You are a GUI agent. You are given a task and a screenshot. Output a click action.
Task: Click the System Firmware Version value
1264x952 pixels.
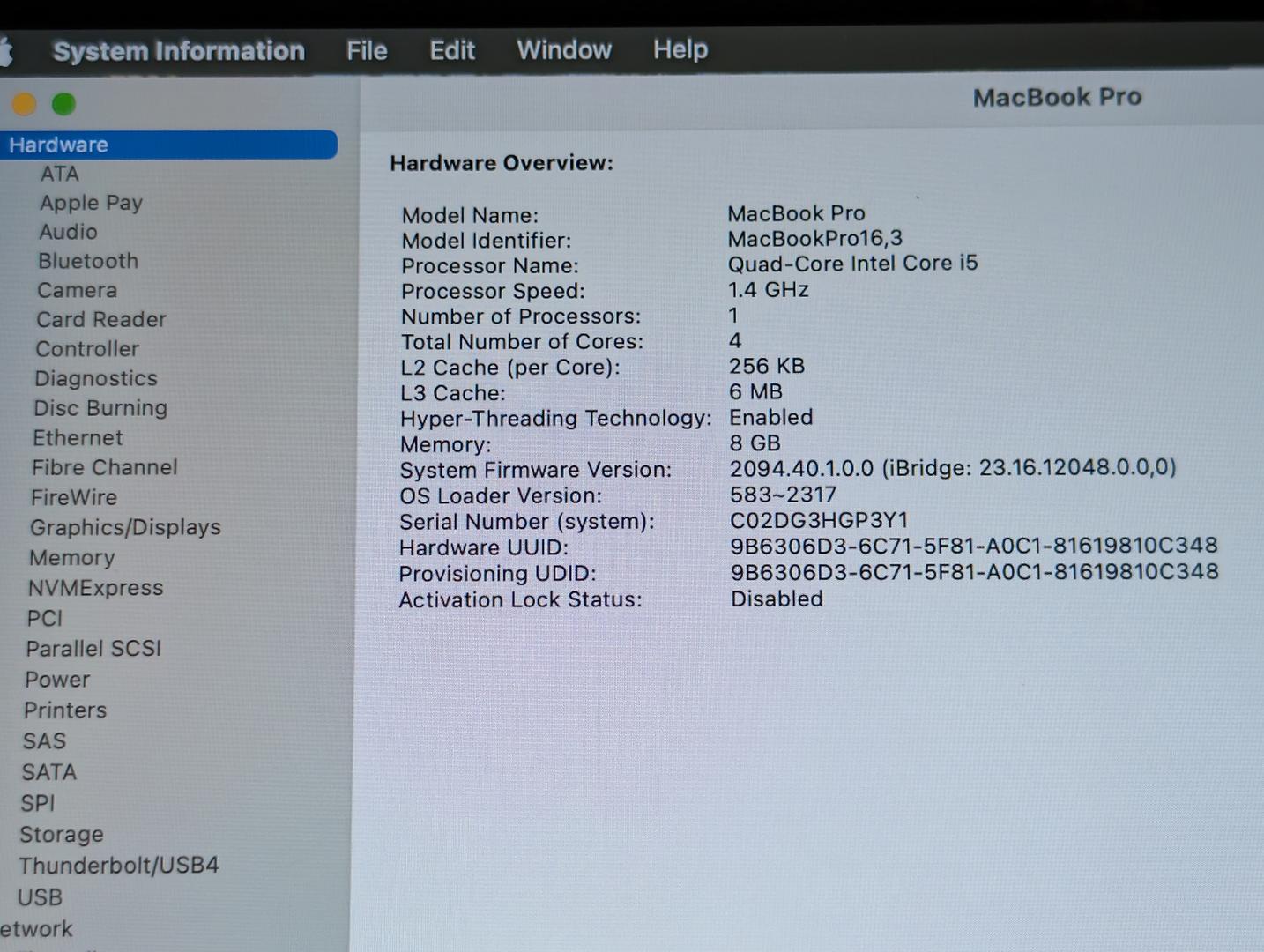click(x=953, y=468)
